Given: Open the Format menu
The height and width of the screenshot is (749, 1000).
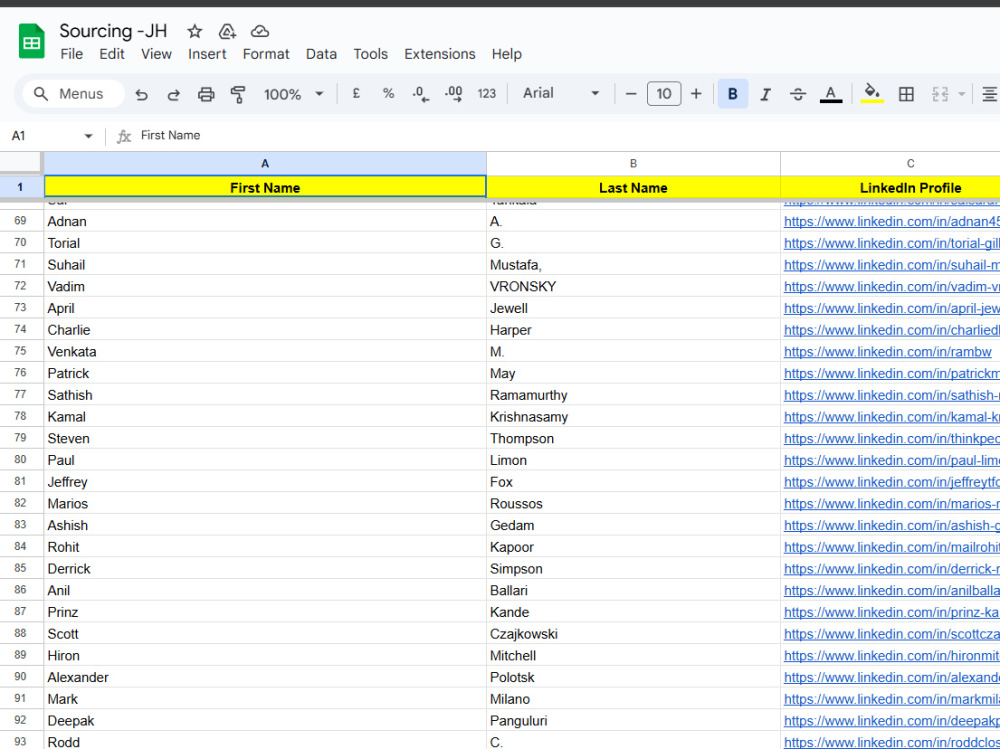Looking at the screenshot, I should point(266,54).
